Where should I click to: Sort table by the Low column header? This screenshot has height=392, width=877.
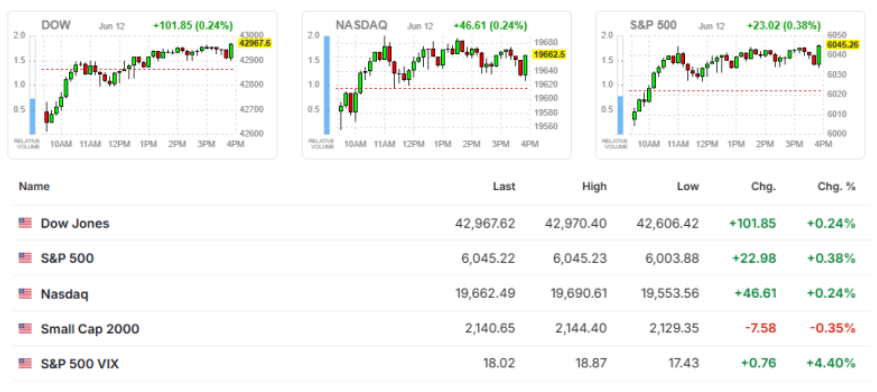pyautogui.click(x=687, y=187)
